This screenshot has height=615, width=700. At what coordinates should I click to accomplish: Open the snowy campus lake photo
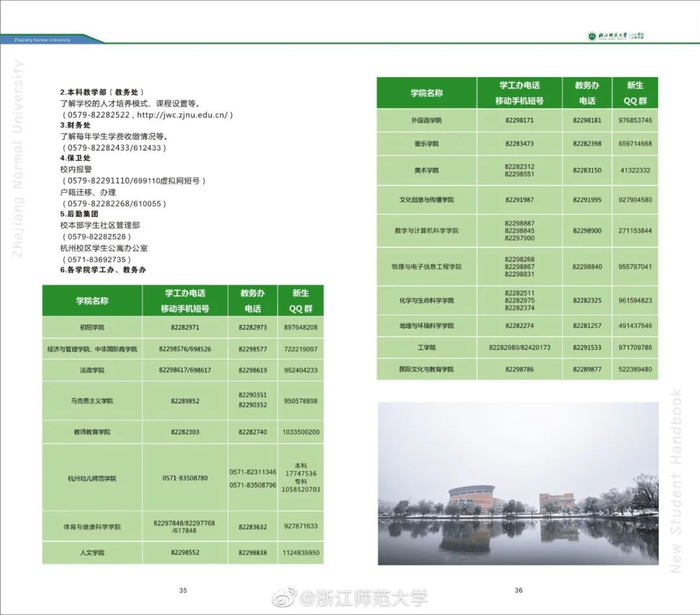point(518,483)
